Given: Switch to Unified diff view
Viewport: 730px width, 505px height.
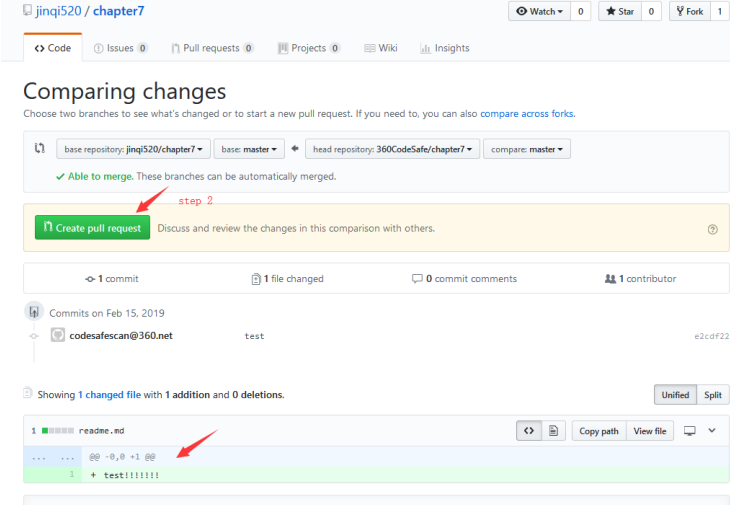Looking at the screenshot, I should [x=675, y=395].
